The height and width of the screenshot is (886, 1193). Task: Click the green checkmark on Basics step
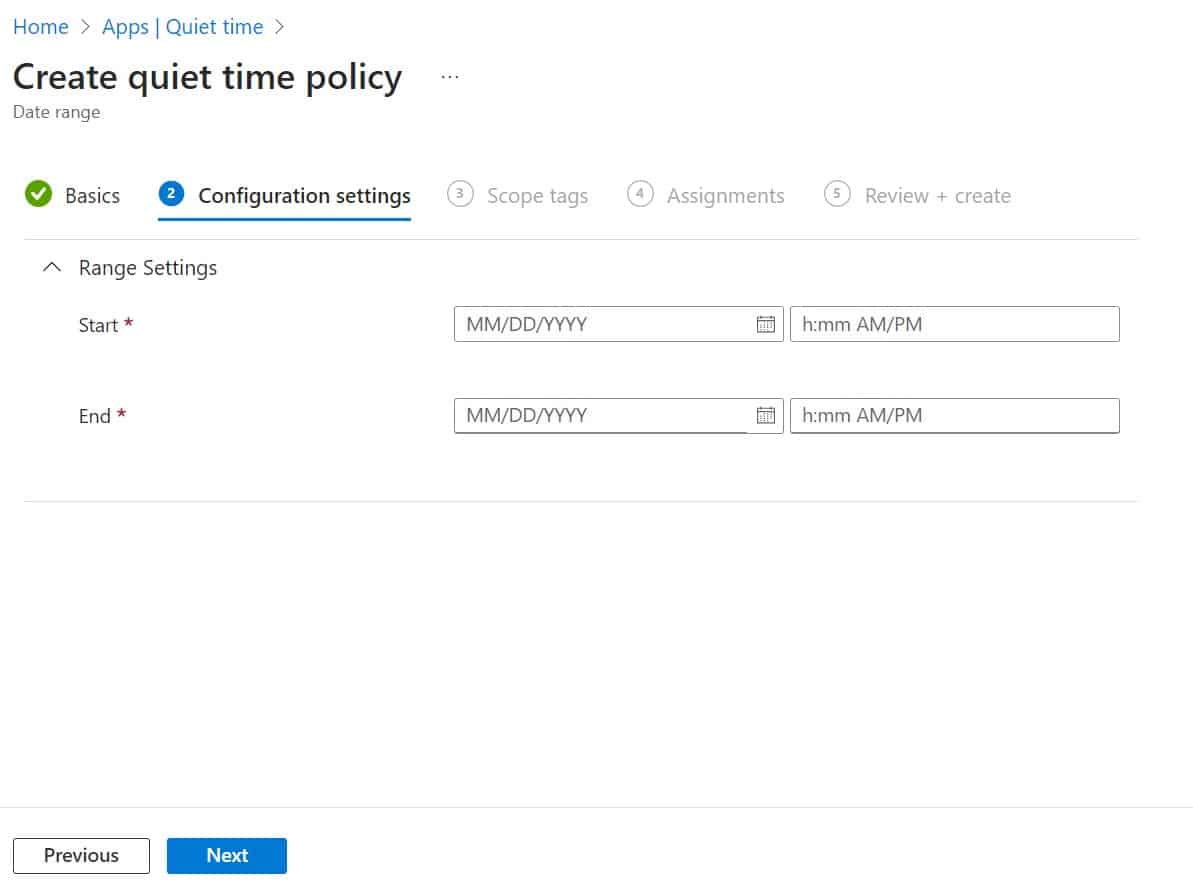point(38,195)
